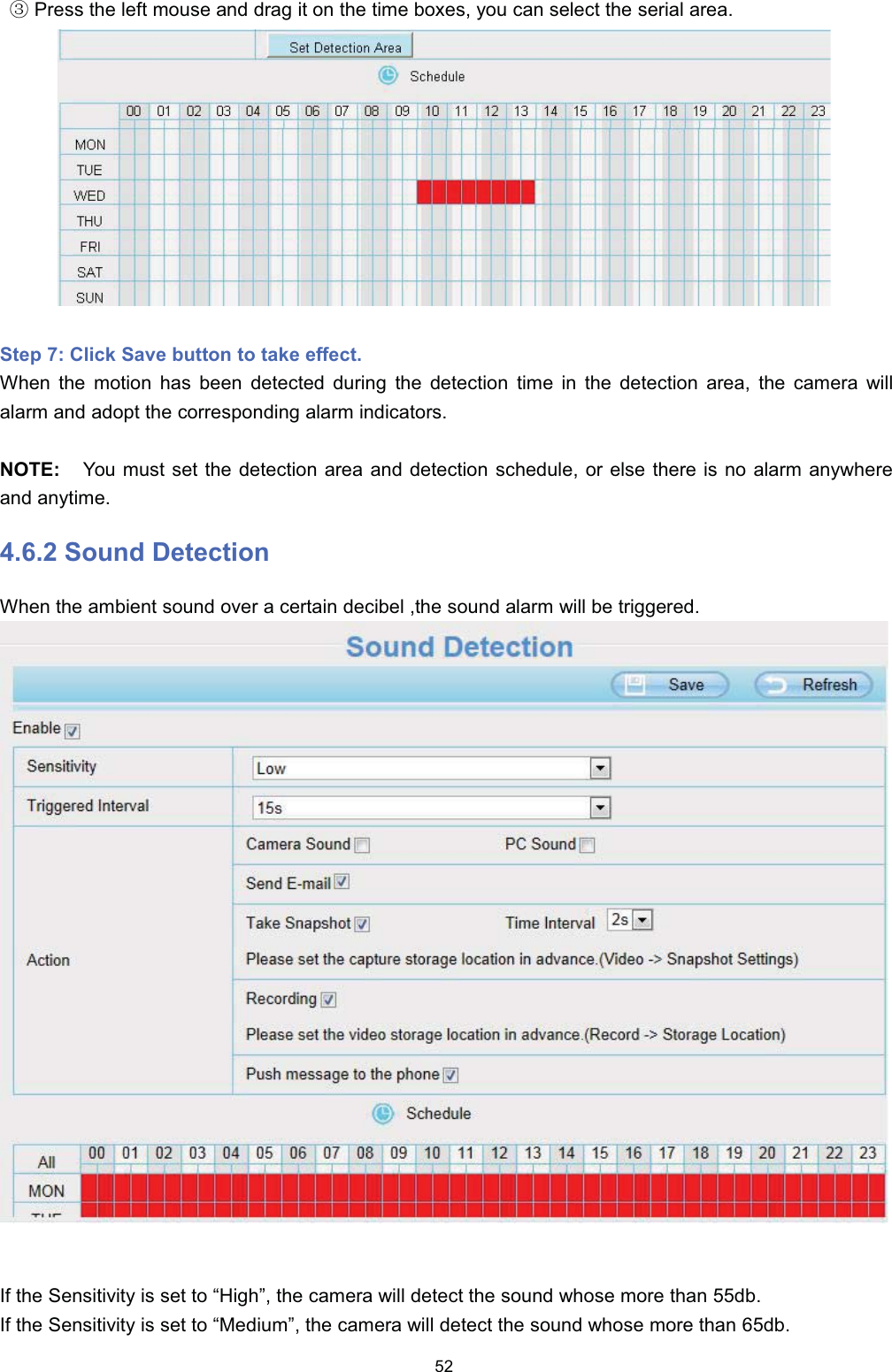Click the 4.6.2 Sound Detection heading
Viewport: 892px width, 1372px height.
point(135,552)
